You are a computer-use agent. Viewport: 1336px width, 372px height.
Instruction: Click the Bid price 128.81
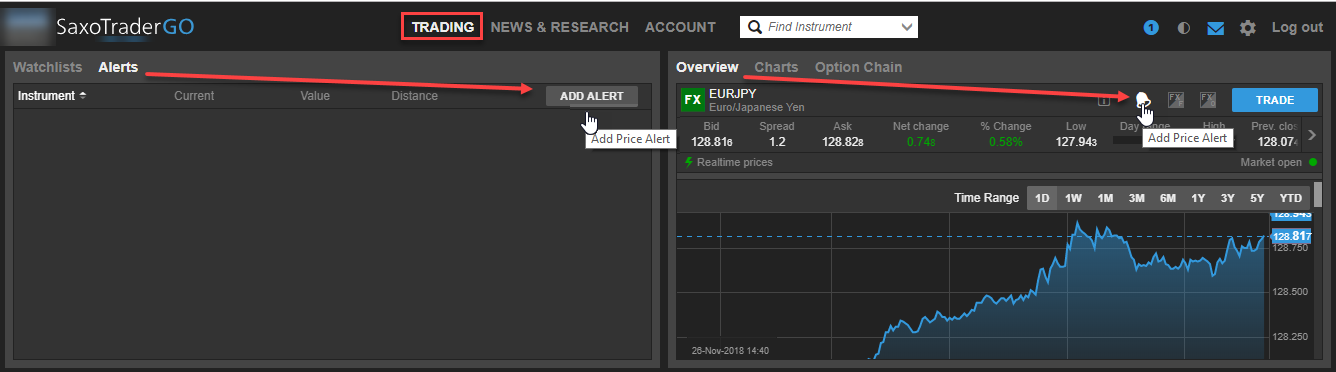(x=713, y=142)
